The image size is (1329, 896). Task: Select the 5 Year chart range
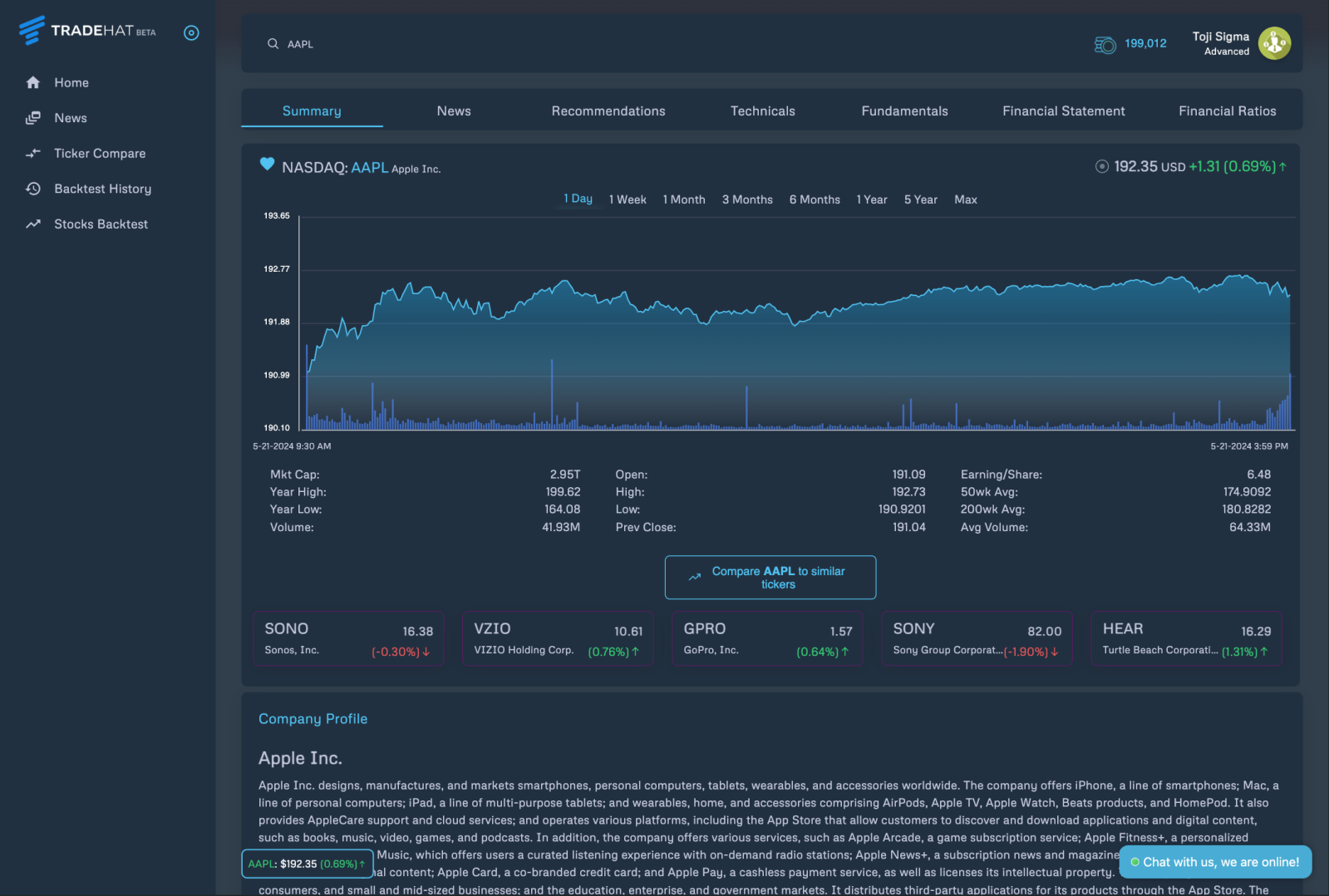tap(920, 200)
